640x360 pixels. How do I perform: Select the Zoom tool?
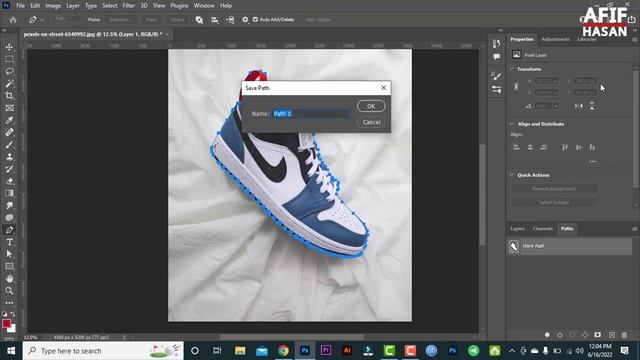pyautogui.click(x=9, y=291)
